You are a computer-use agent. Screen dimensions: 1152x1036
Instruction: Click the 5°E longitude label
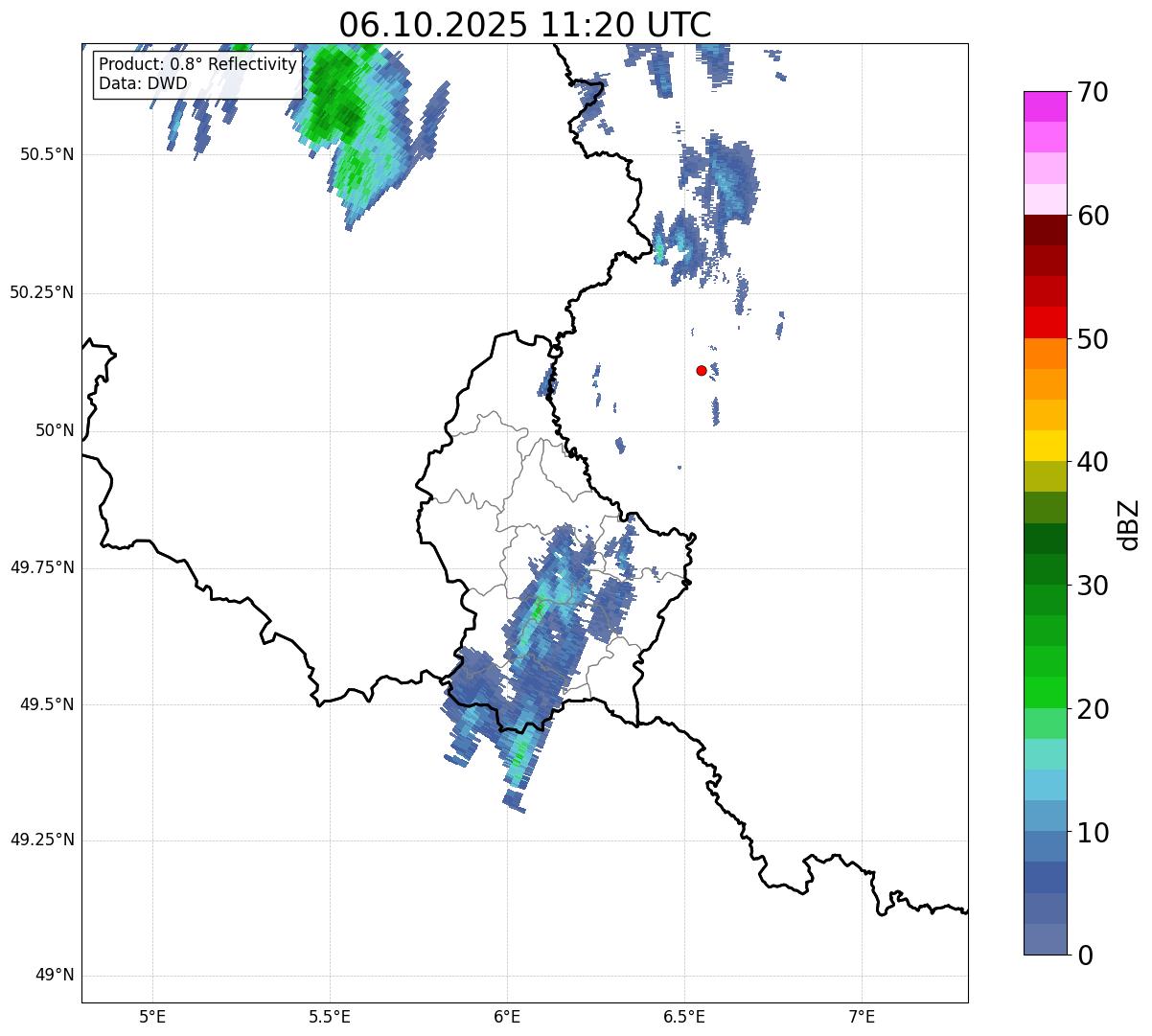[152, 1016]
